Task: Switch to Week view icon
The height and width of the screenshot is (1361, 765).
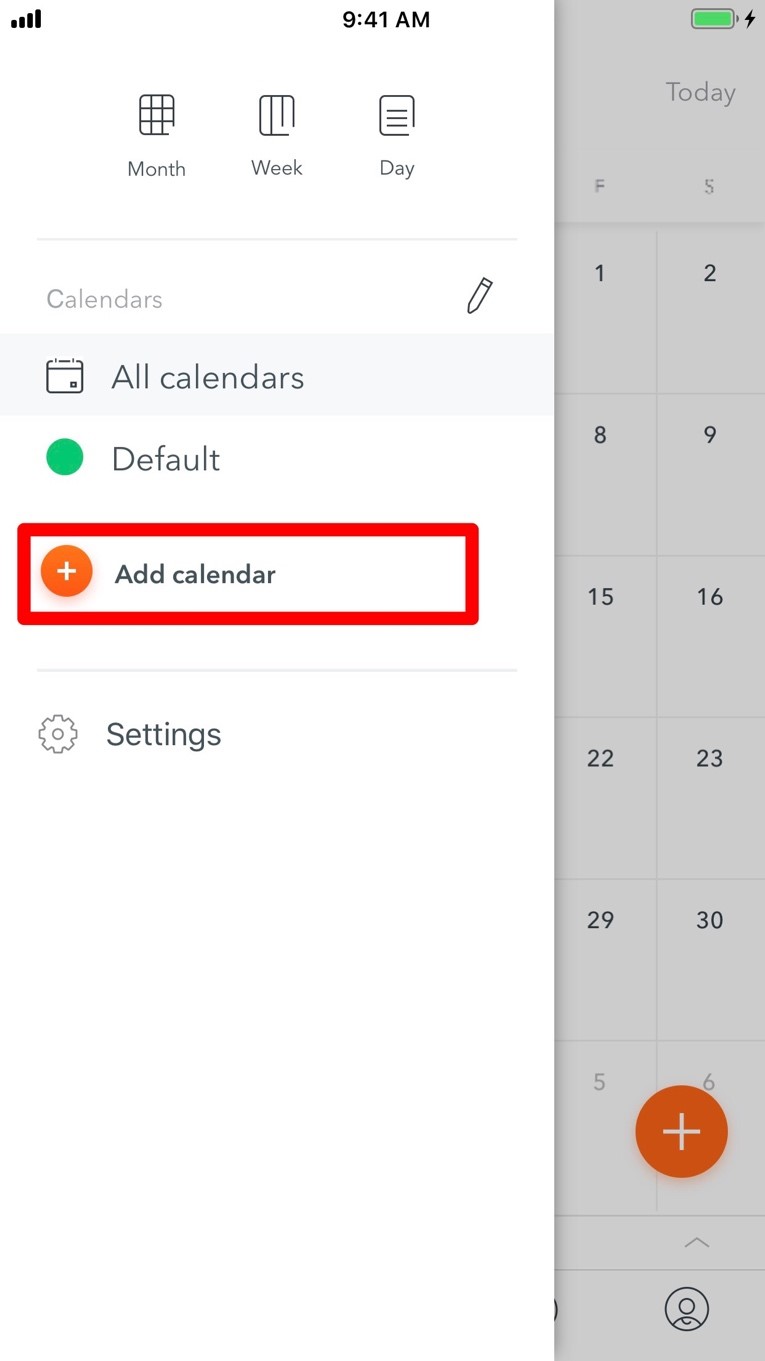Action: [x=277, y=115]
